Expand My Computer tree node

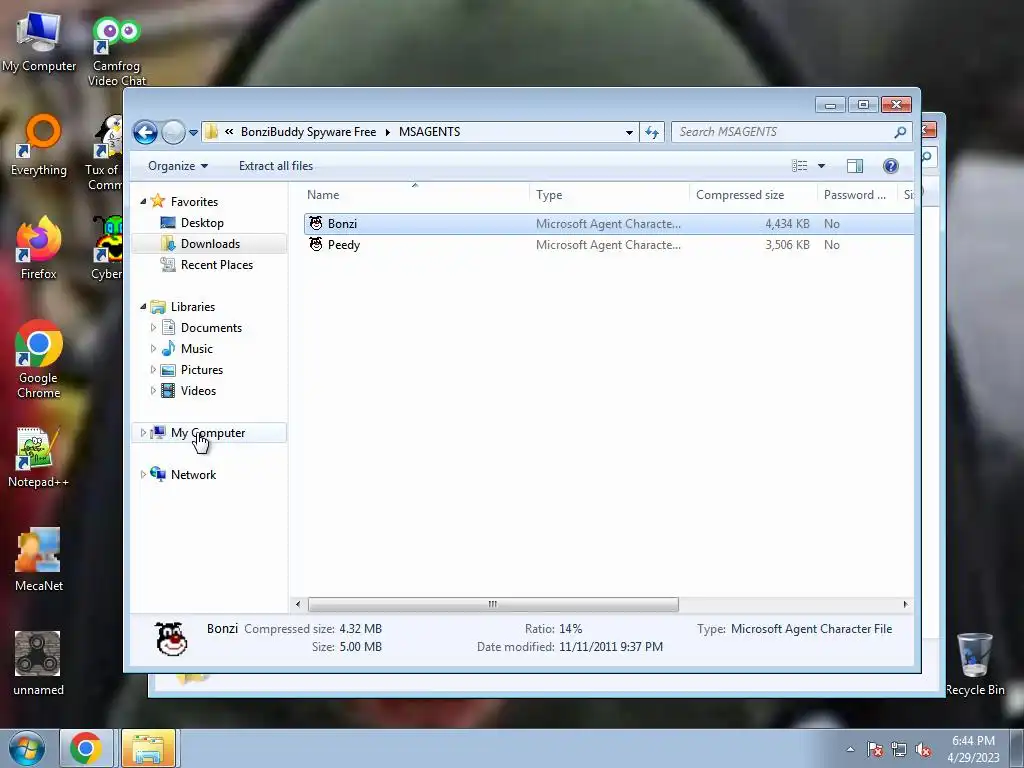[143, 433]
